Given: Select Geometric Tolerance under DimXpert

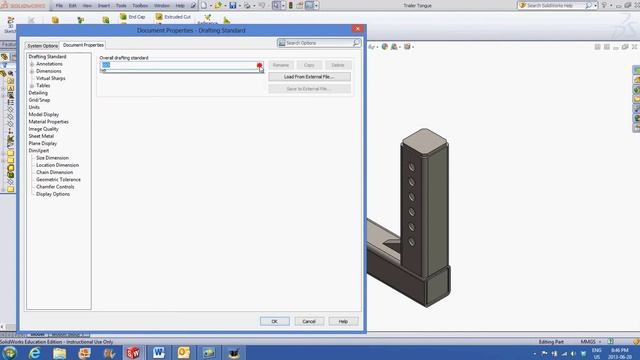Looking at the screenshot, I should [x=58, y=180].
